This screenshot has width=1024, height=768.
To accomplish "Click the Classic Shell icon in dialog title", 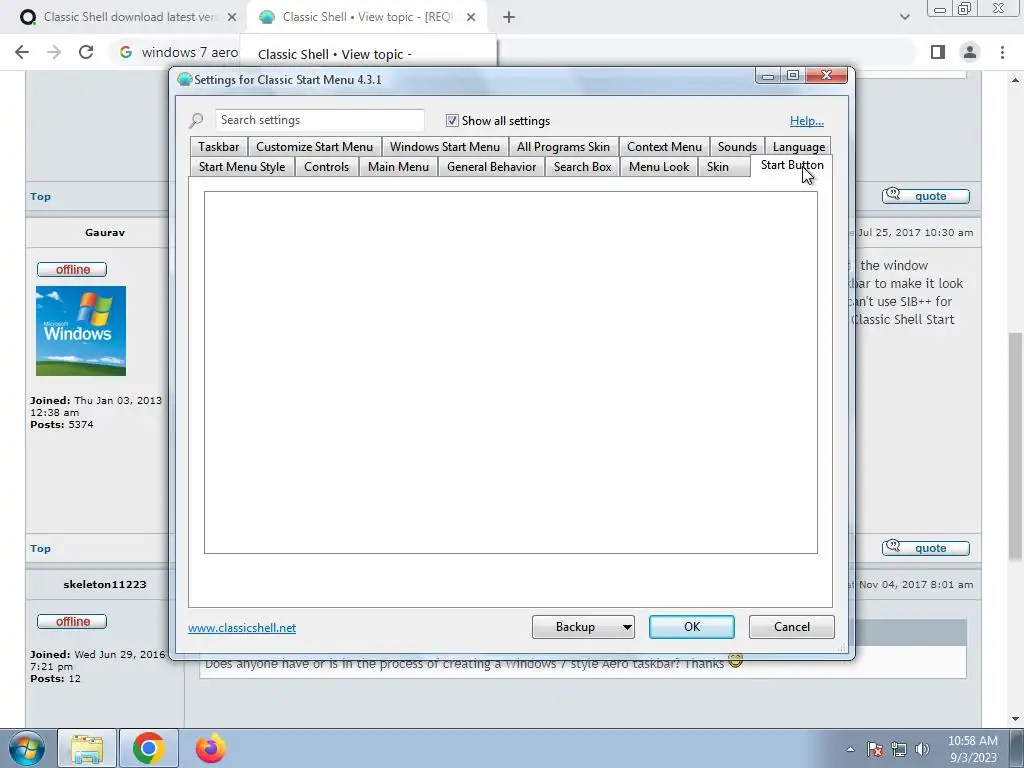I will [185, 80].
